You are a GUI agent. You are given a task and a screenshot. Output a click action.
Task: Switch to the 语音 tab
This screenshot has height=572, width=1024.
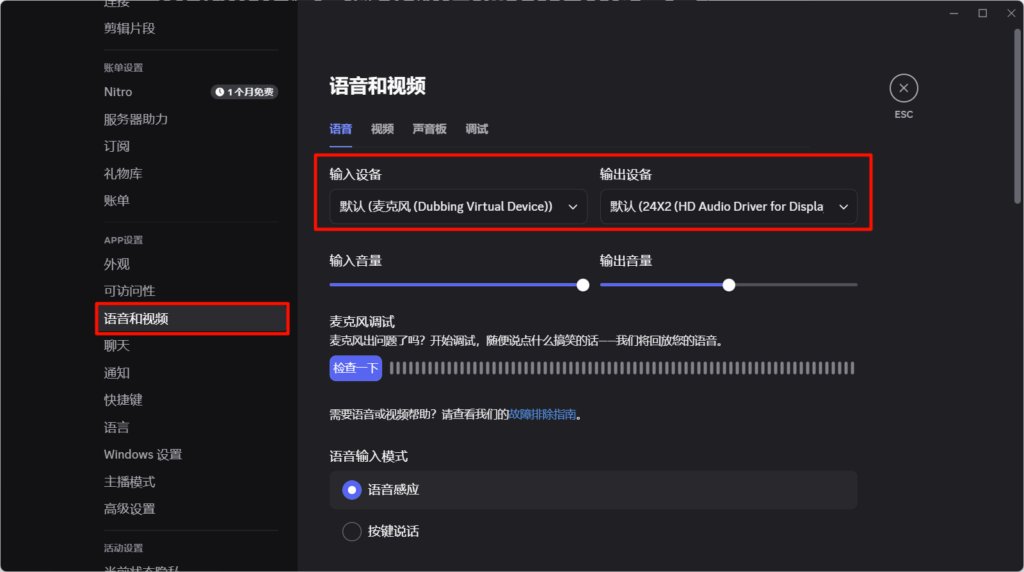340,129
